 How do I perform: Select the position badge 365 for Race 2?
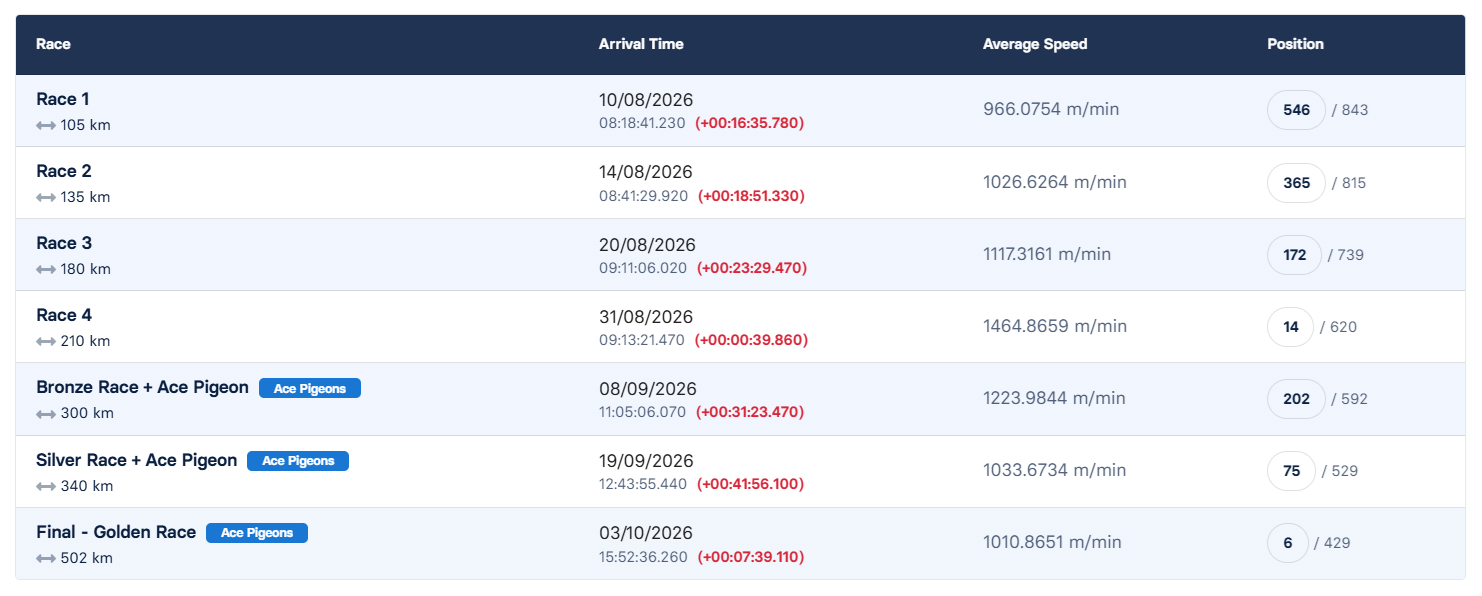1296,183
